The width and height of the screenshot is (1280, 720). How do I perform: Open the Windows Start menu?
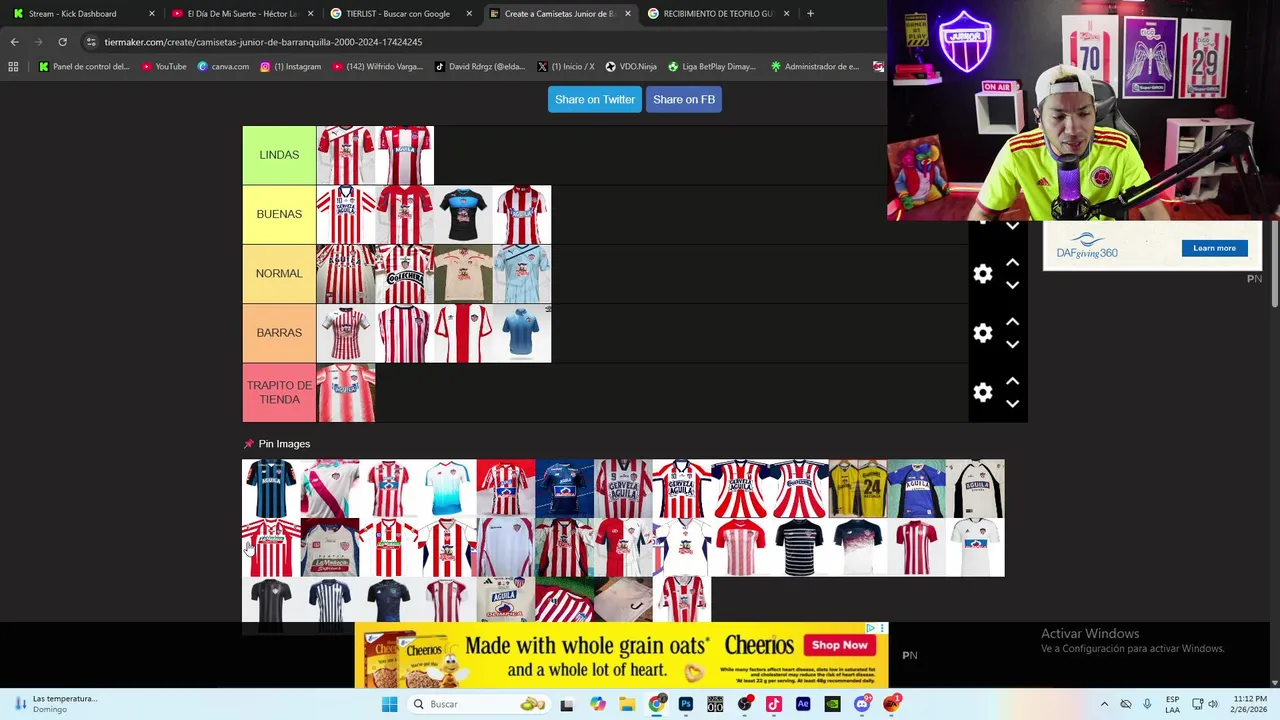click(x=389, y=704)
